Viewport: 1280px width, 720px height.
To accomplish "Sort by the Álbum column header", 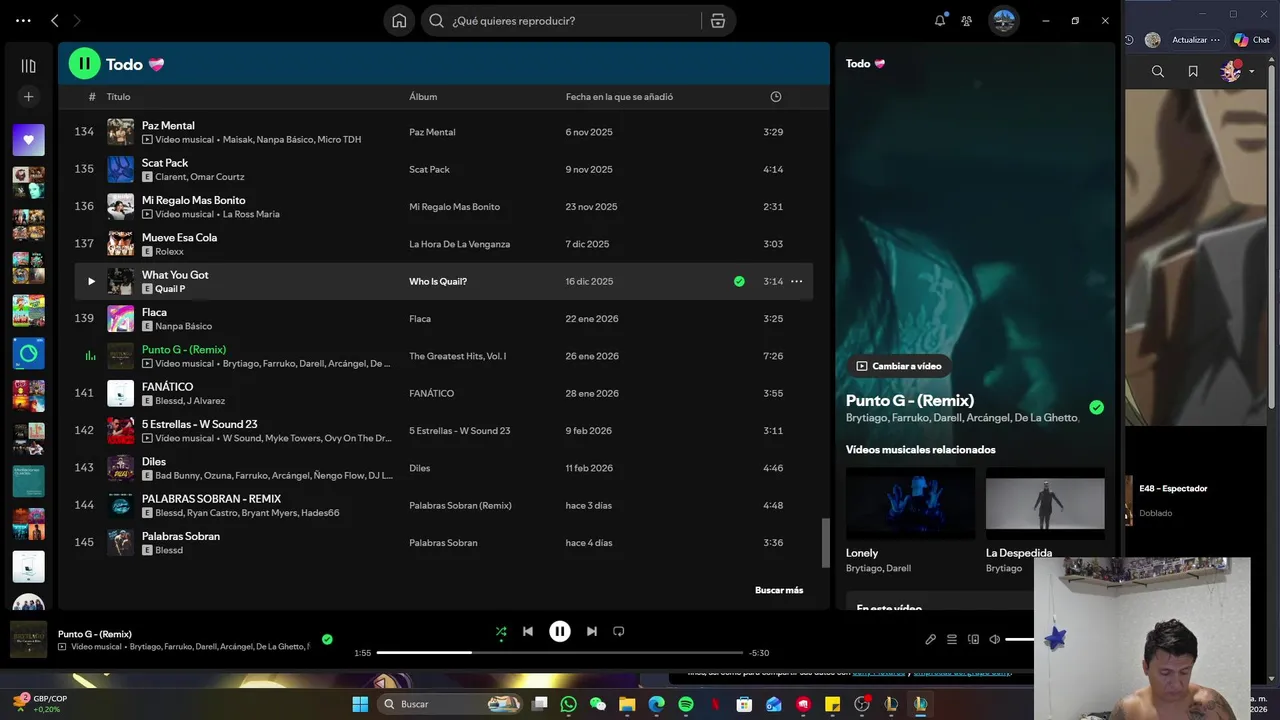I will pos(423,97).
